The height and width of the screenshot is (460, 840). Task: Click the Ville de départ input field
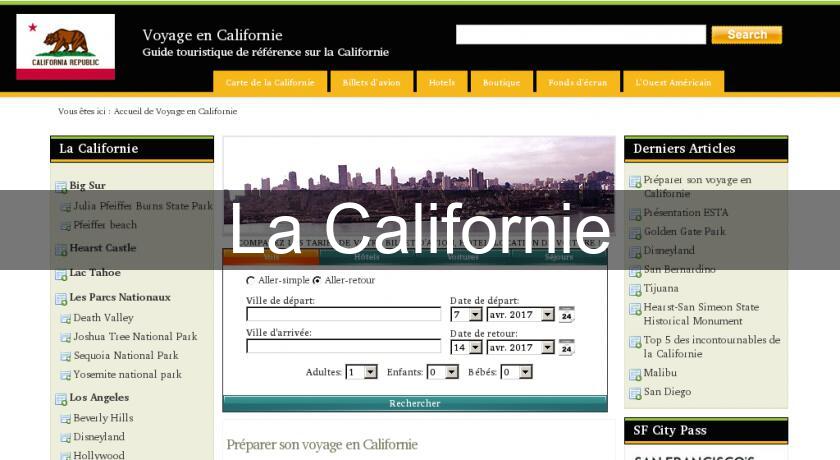tap(343, 314)
